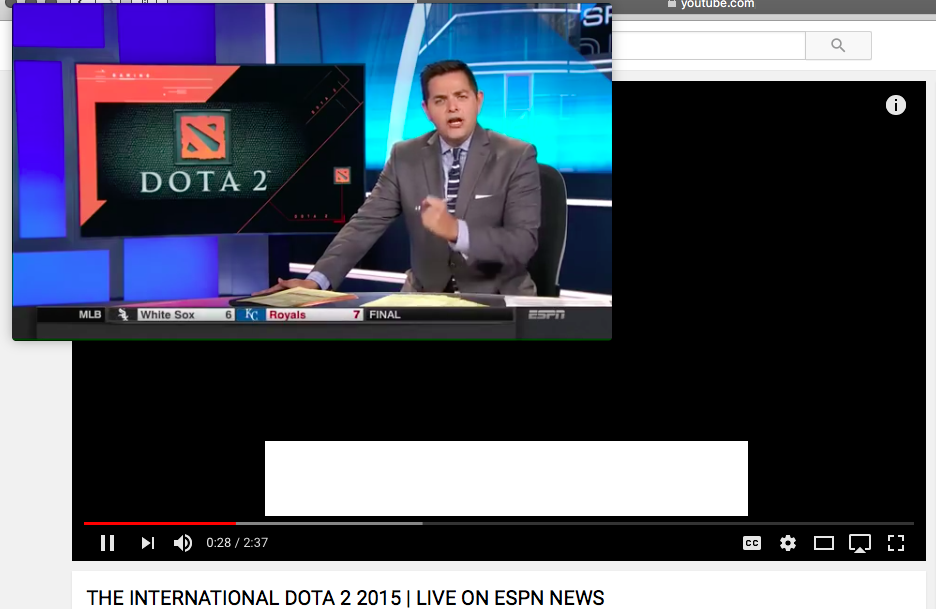
Task: Pause the YouTube video
Action: coord(107,543)
